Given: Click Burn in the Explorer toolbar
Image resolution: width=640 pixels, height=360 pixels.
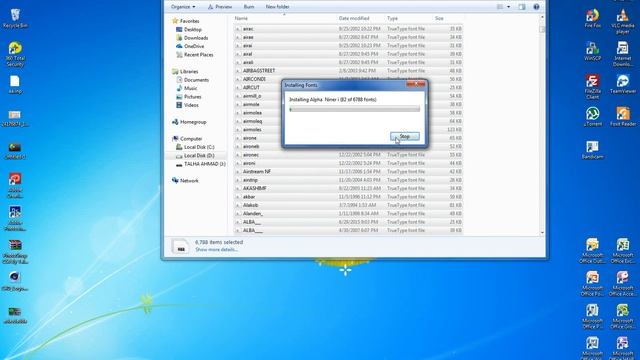Looking at the screenshot, I should 249,7.
